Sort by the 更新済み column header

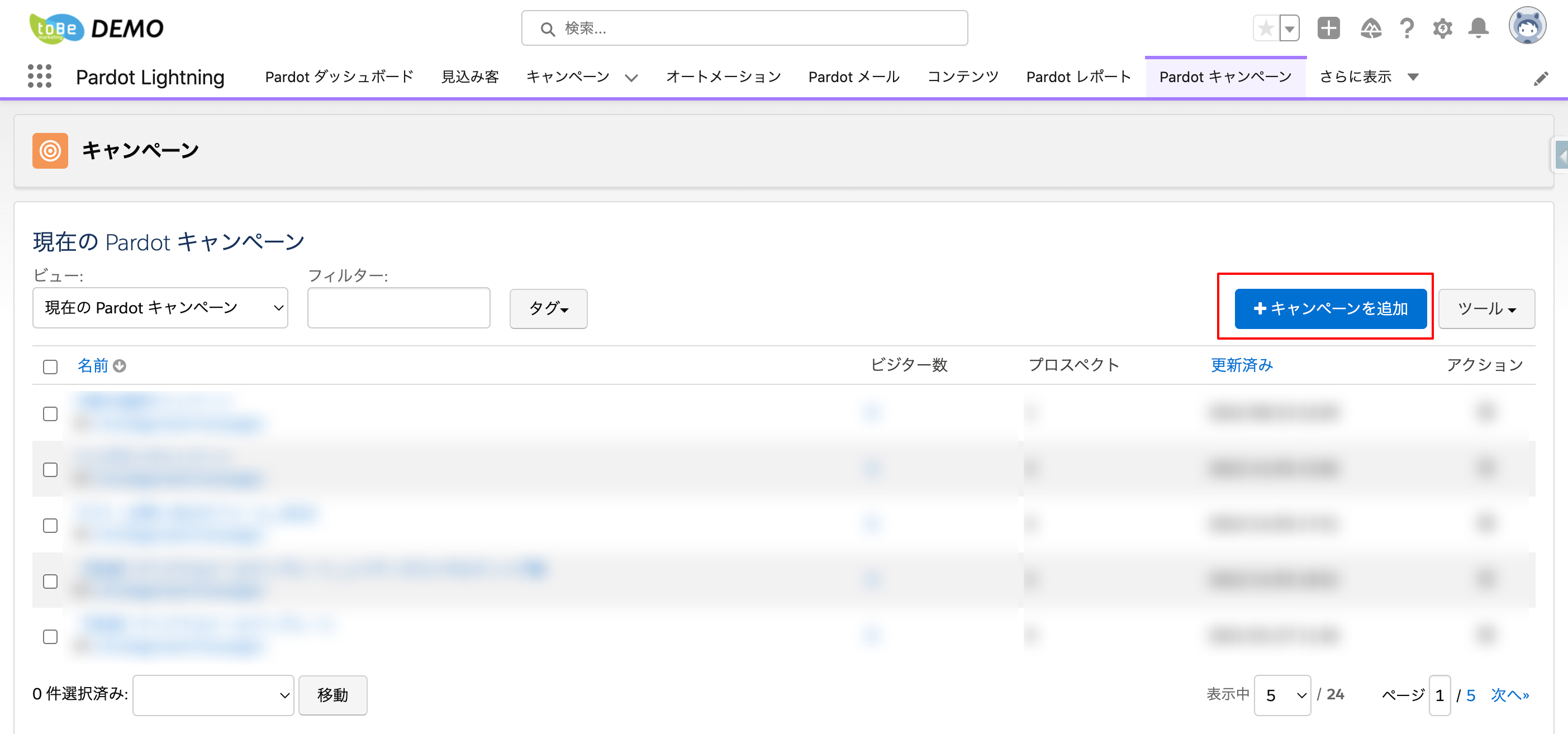(x=1242, y=365)
